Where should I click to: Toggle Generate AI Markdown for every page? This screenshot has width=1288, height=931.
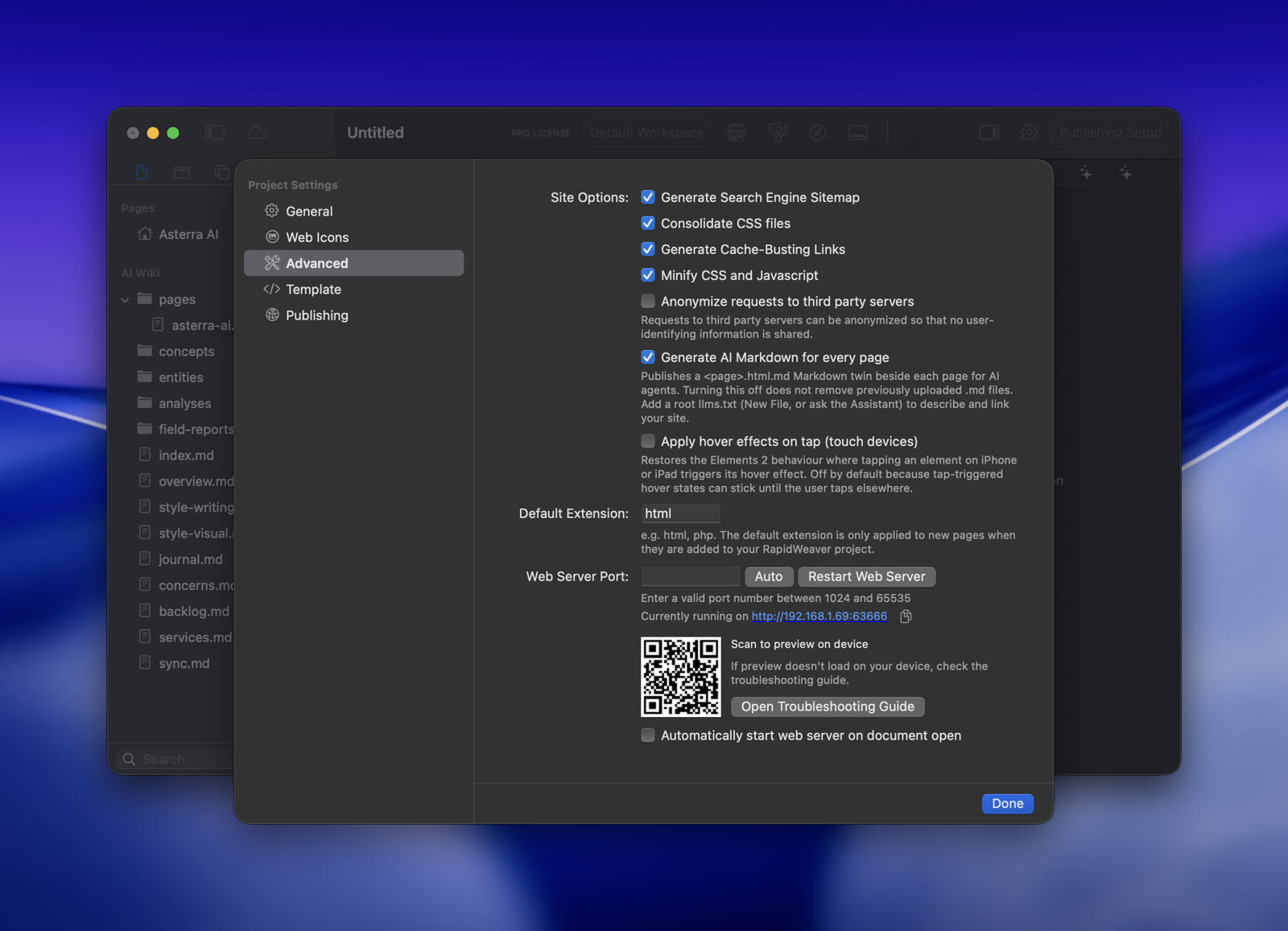[x=648, y=357]
